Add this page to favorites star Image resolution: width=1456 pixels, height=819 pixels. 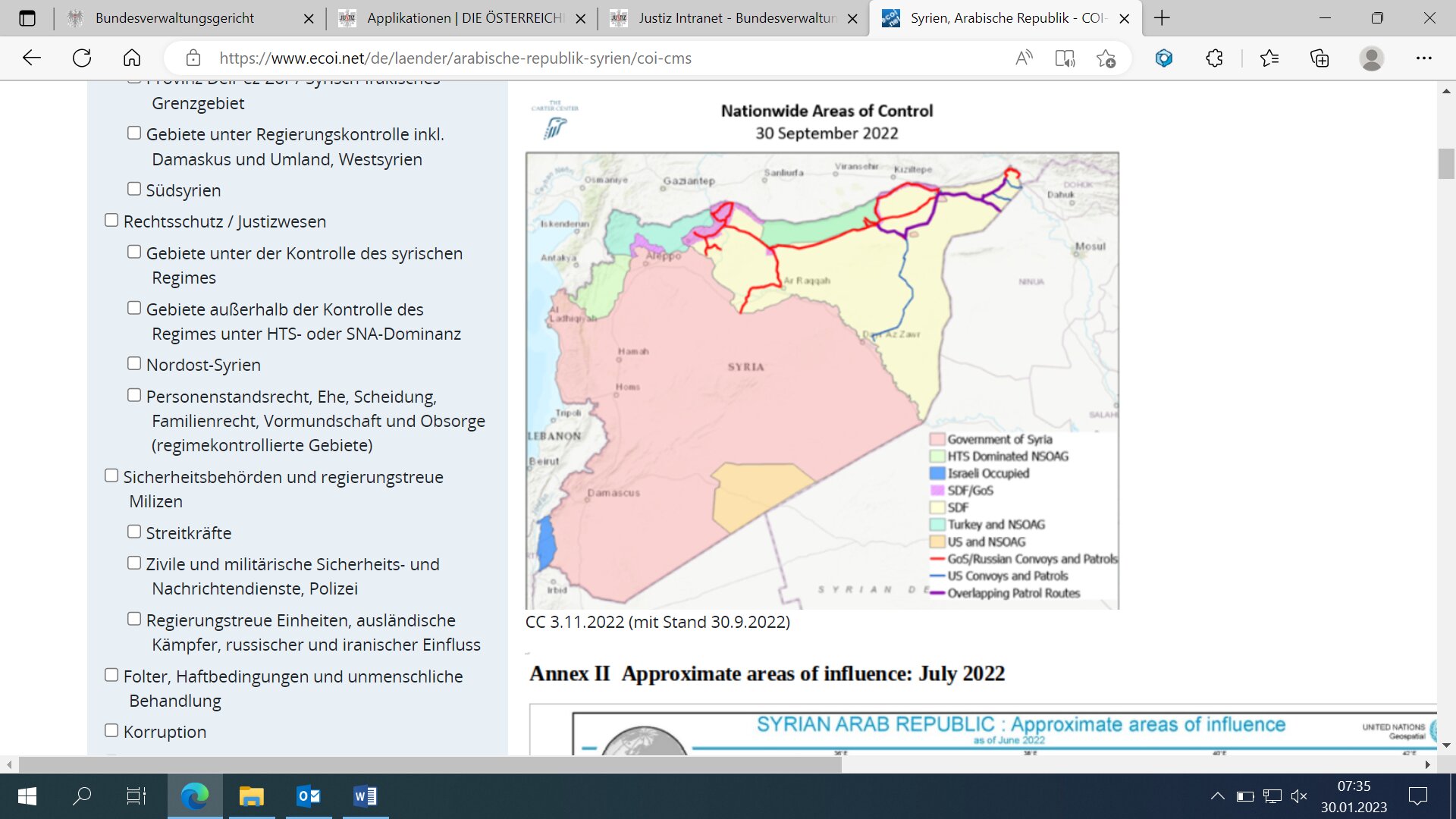tap(1106, 58)
